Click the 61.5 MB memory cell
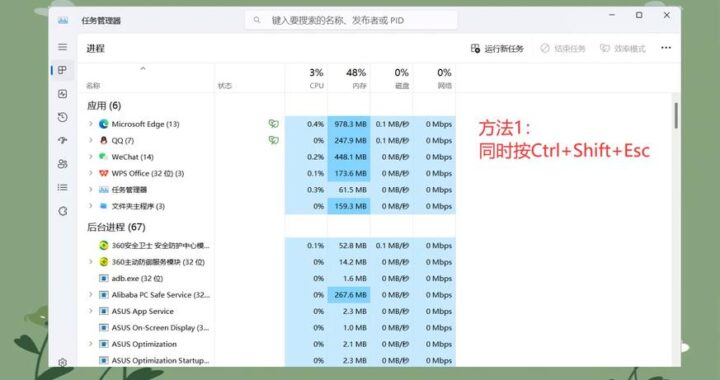This screenshot has height=380, width=720. (x=349, y=190)
